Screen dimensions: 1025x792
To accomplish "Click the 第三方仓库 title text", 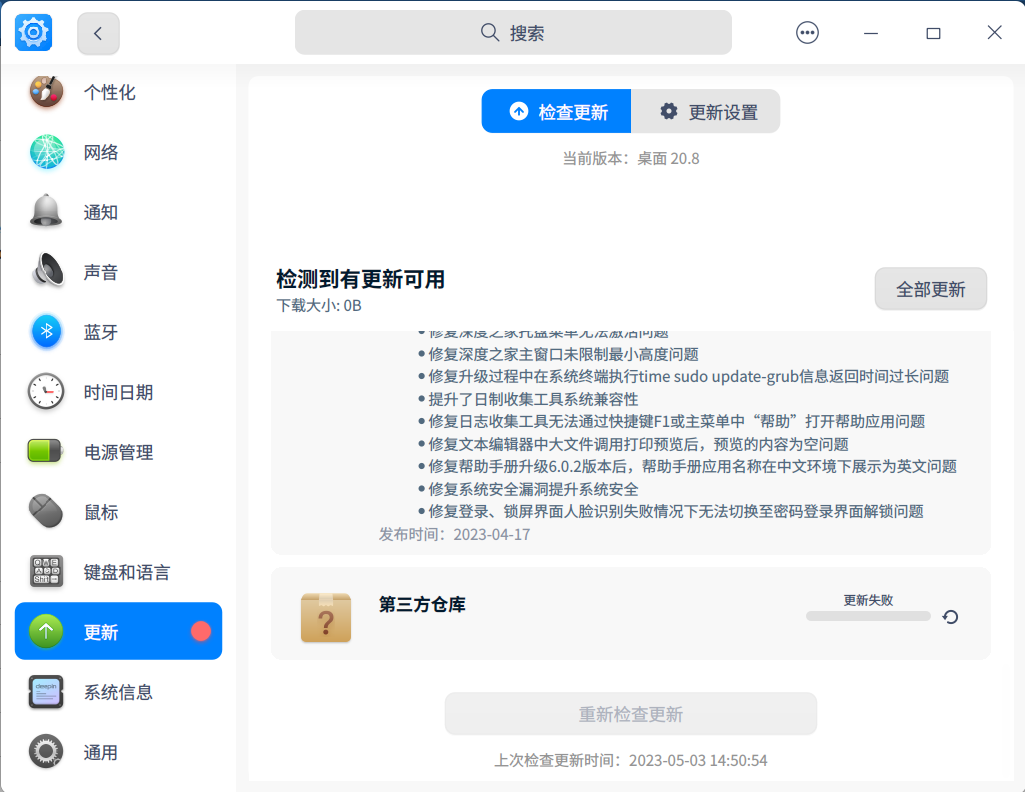I will coord(422,604).
